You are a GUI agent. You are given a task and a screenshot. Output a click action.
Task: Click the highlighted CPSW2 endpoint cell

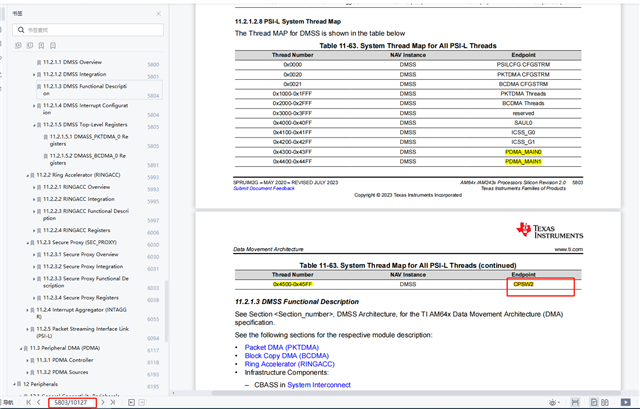(523, 285)
